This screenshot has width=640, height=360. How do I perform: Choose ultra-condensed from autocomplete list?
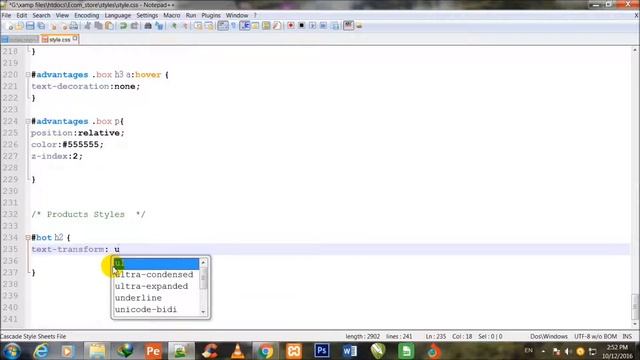point(154,275)
